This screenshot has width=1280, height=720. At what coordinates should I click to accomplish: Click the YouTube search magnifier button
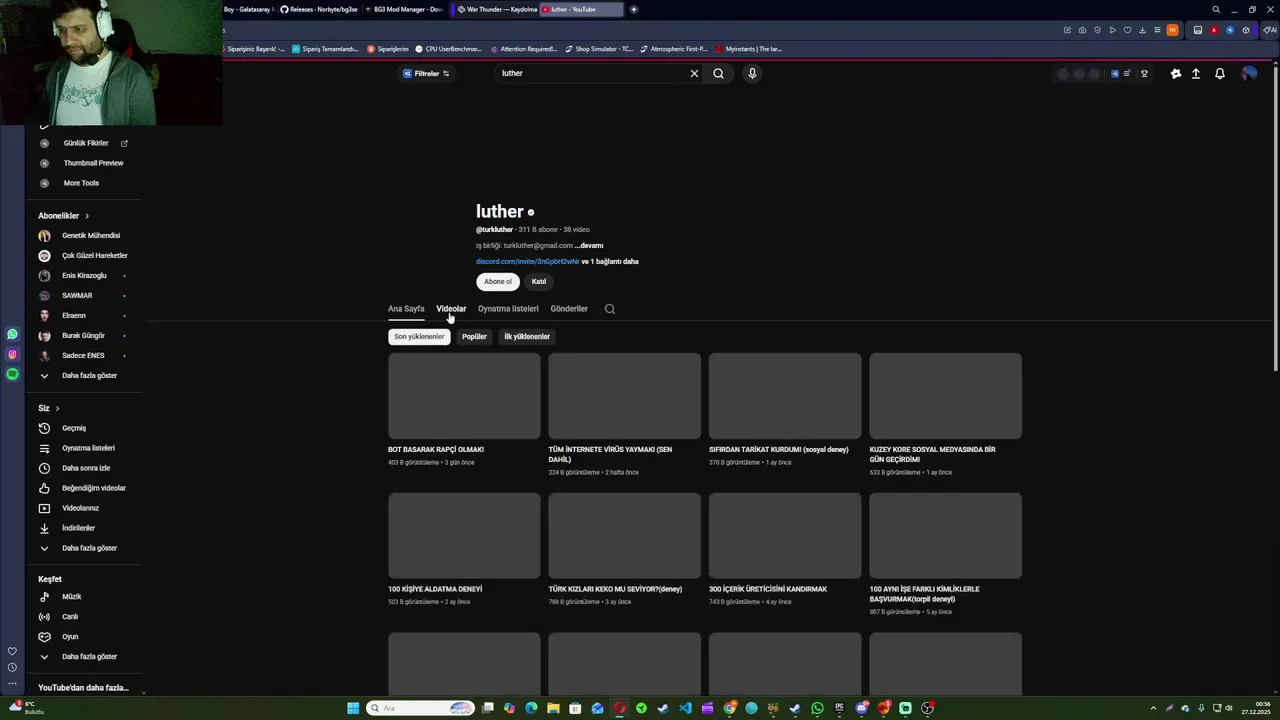pyautogui.click(x=718, y=73)
